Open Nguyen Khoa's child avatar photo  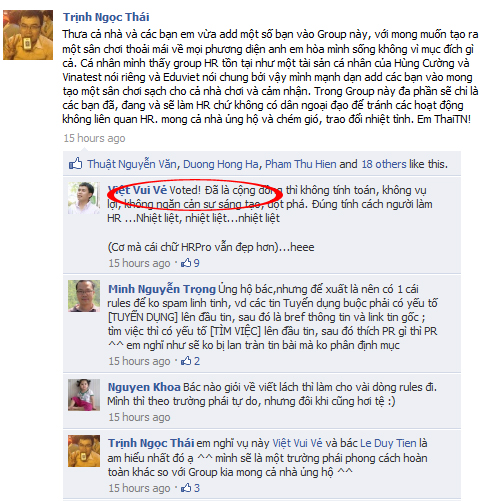84,395
